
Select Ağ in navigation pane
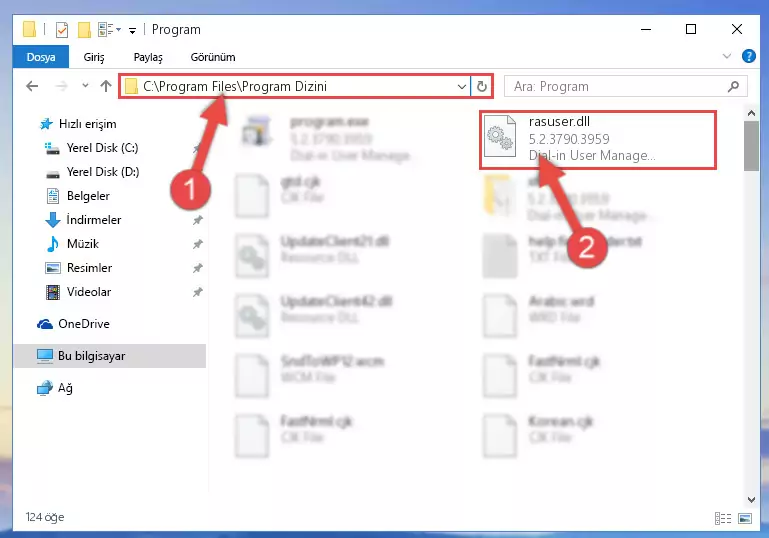65,388
